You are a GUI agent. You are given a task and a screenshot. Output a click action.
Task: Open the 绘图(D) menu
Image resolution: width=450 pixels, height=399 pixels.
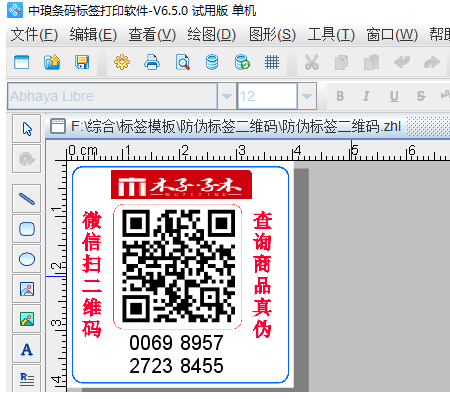tap(211, 35)
